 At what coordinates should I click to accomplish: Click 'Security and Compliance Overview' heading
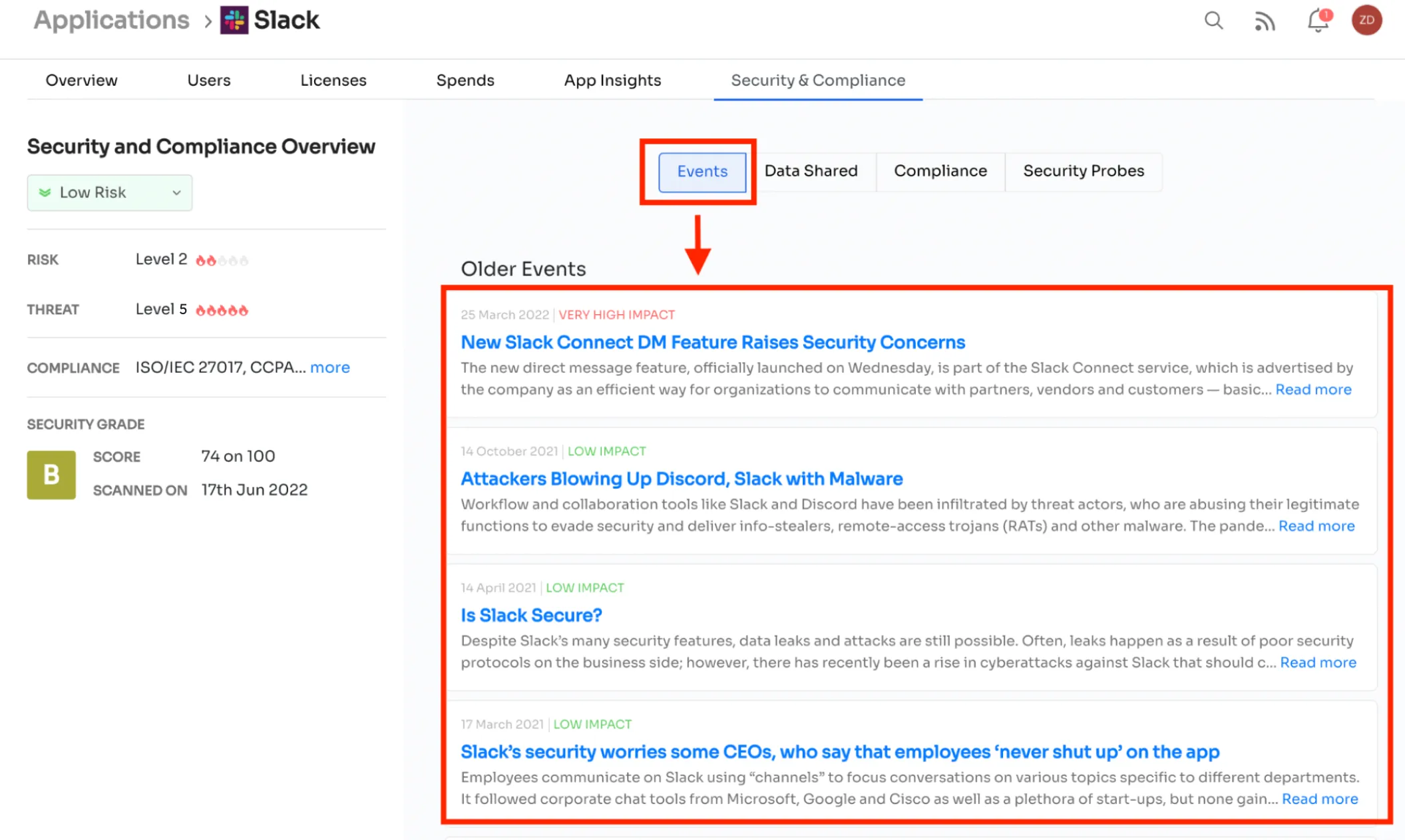[201, 146]
